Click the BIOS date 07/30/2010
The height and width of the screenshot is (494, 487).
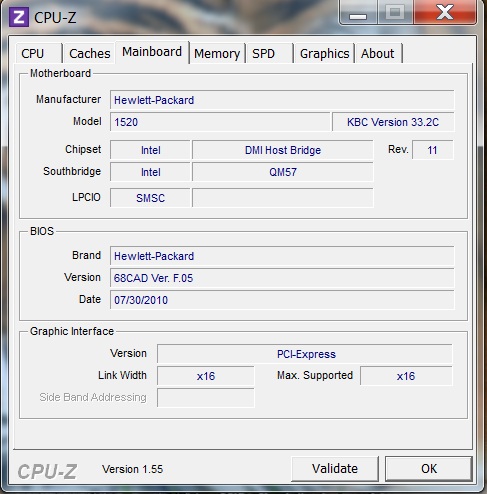[282, 300]
